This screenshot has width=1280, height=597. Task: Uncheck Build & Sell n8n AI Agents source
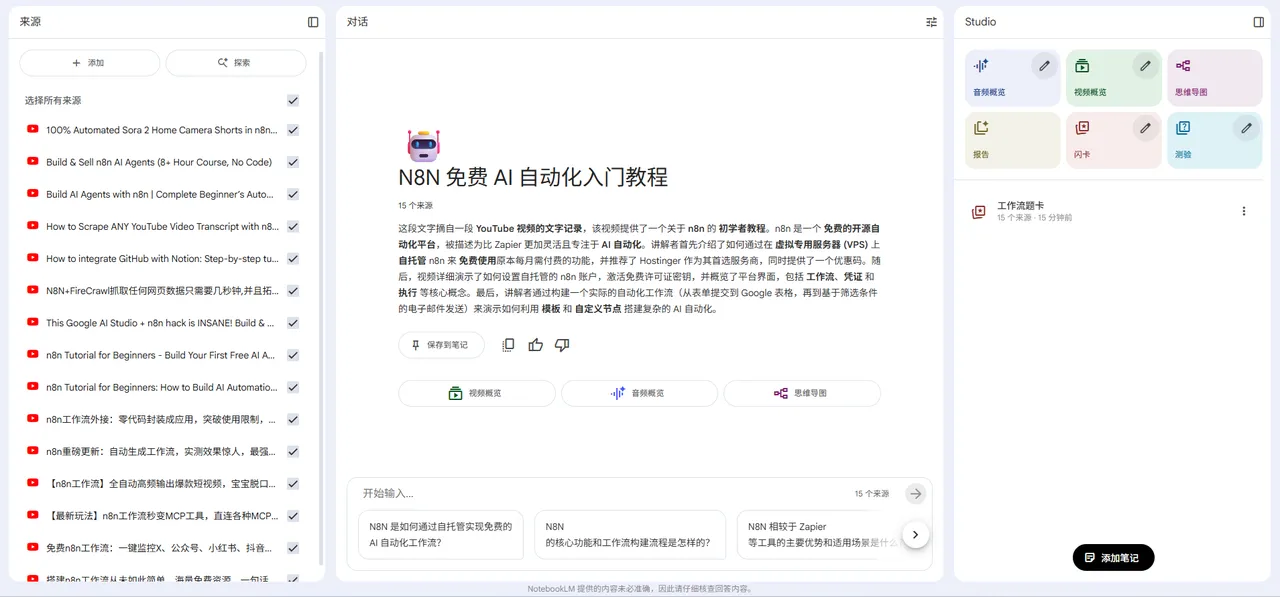(x=293, y=162)
